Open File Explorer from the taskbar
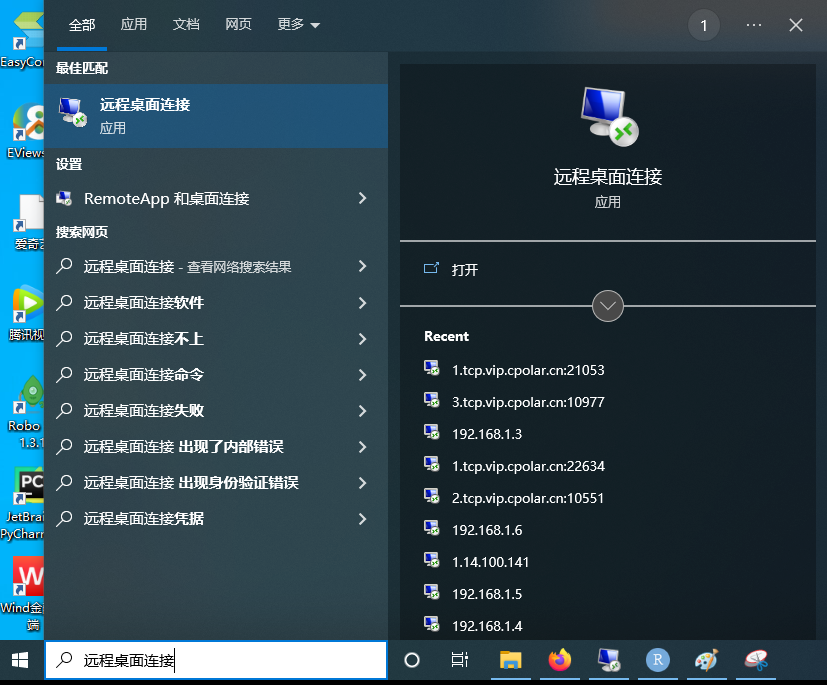This screenshot has height=685, width=827. tap(511, 660)
